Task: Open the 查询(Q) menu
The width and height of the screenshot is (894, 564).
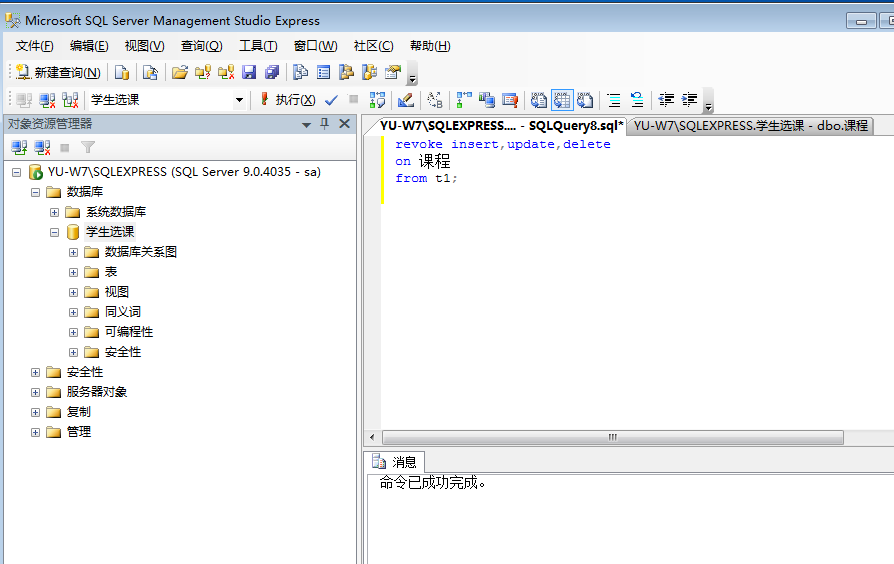Action: (x=201, y=46)
